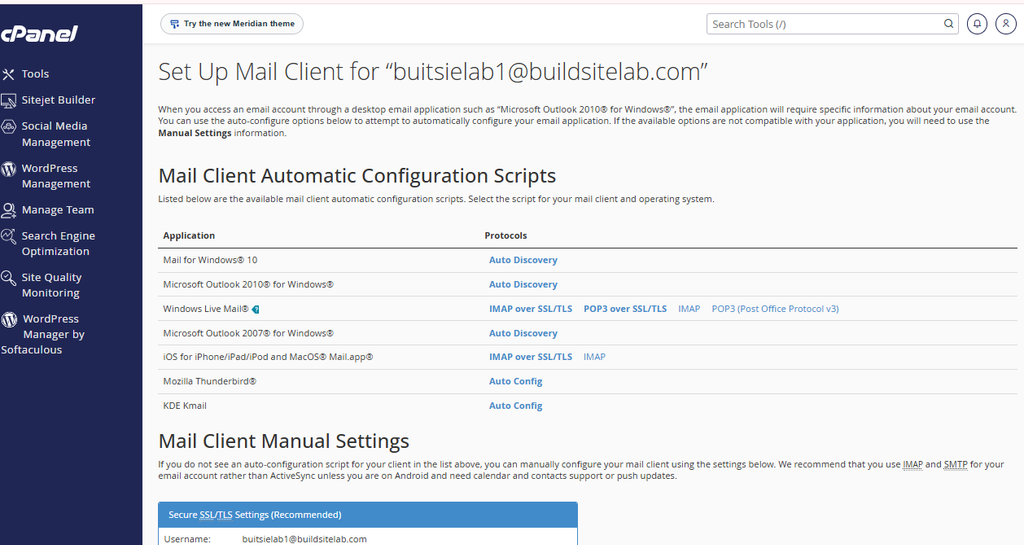Click the Application column header

coord(189,236)
